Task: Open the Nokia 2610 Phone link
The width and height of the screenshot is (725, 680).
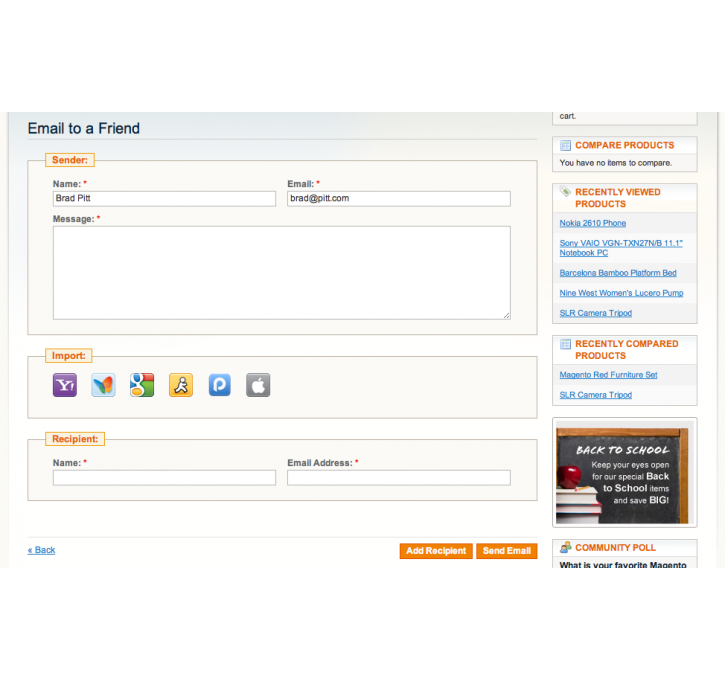Action: click(x=593, y=223)
